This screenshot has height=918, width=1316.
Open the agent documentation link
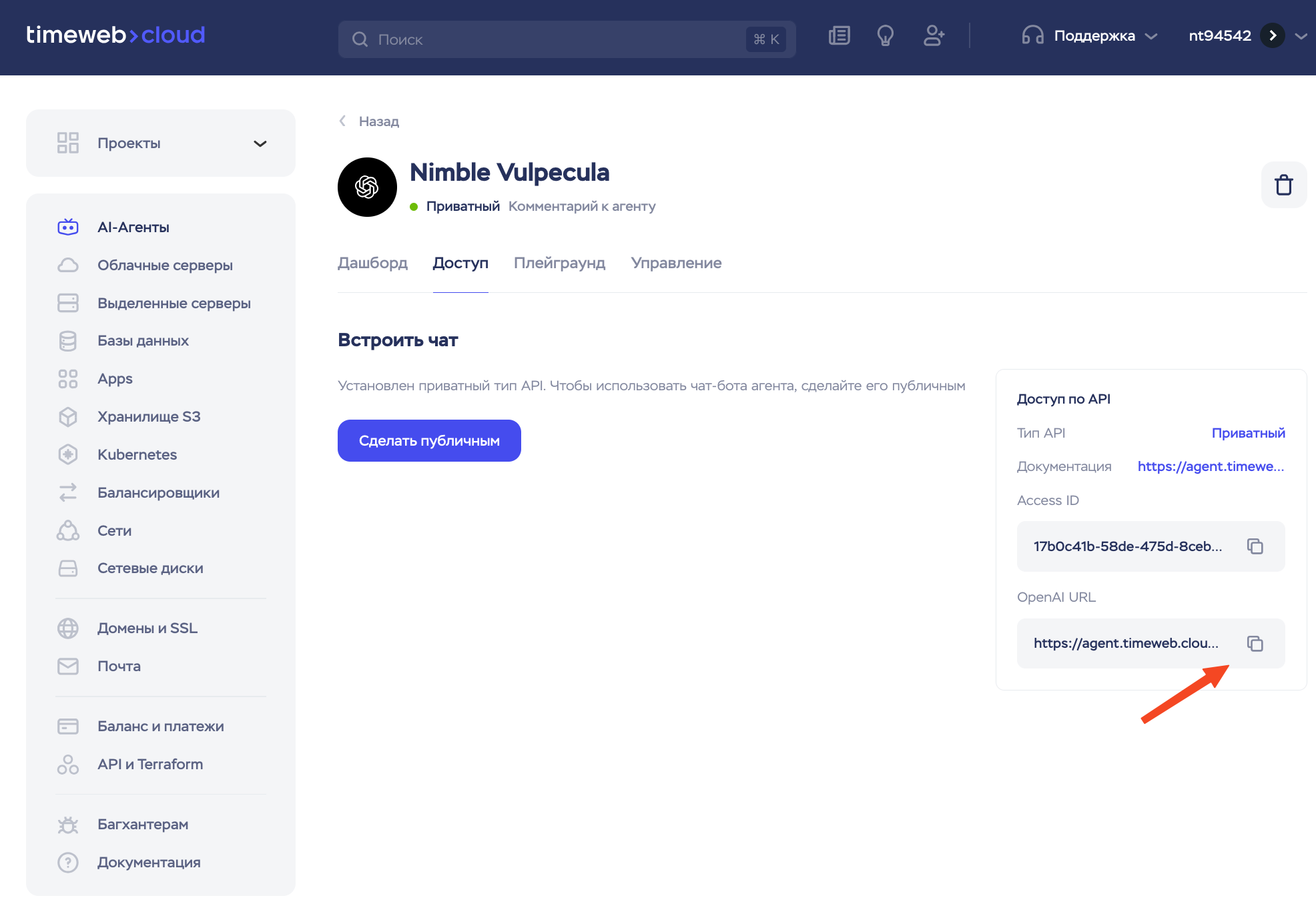pos(1211,466)
